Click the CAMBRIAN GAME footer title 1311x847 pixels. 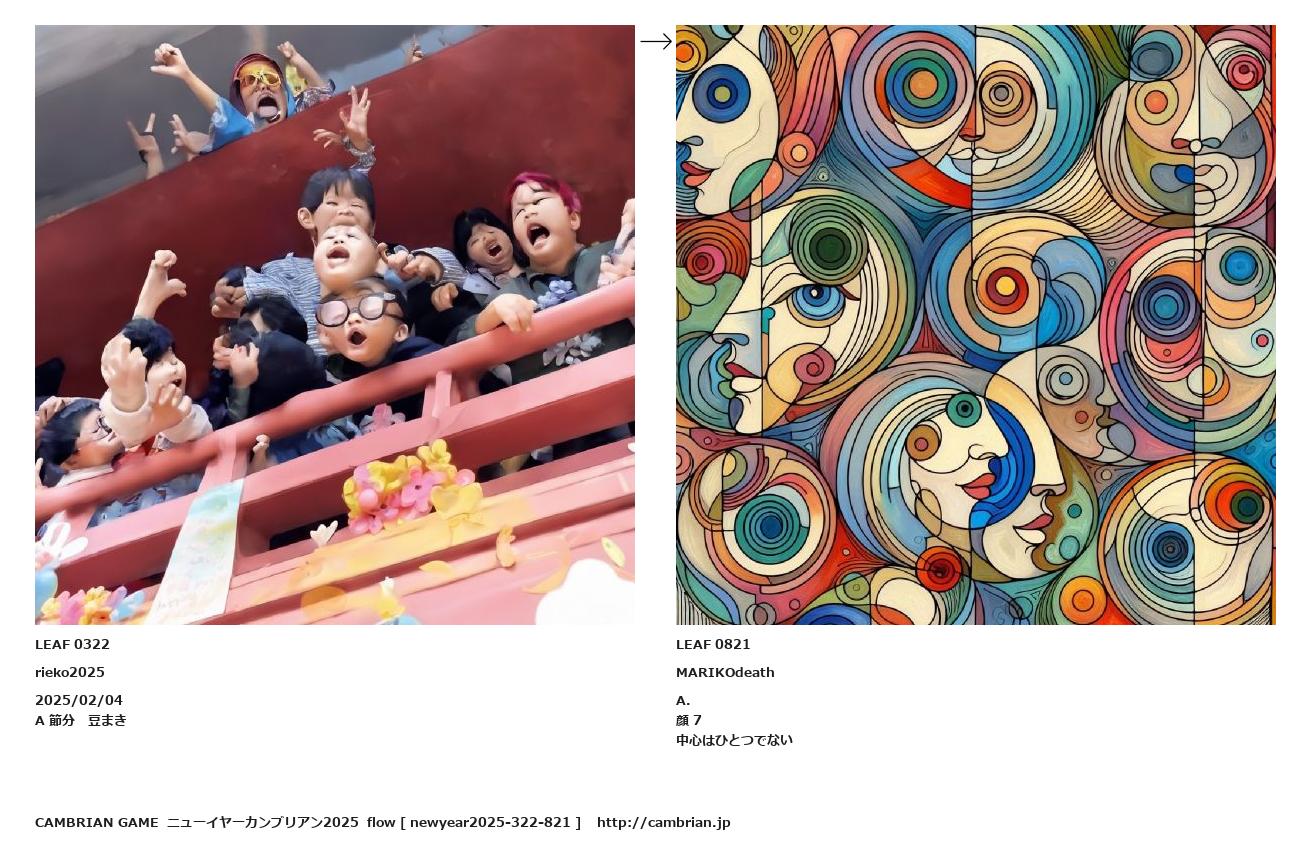coord(96,822)
